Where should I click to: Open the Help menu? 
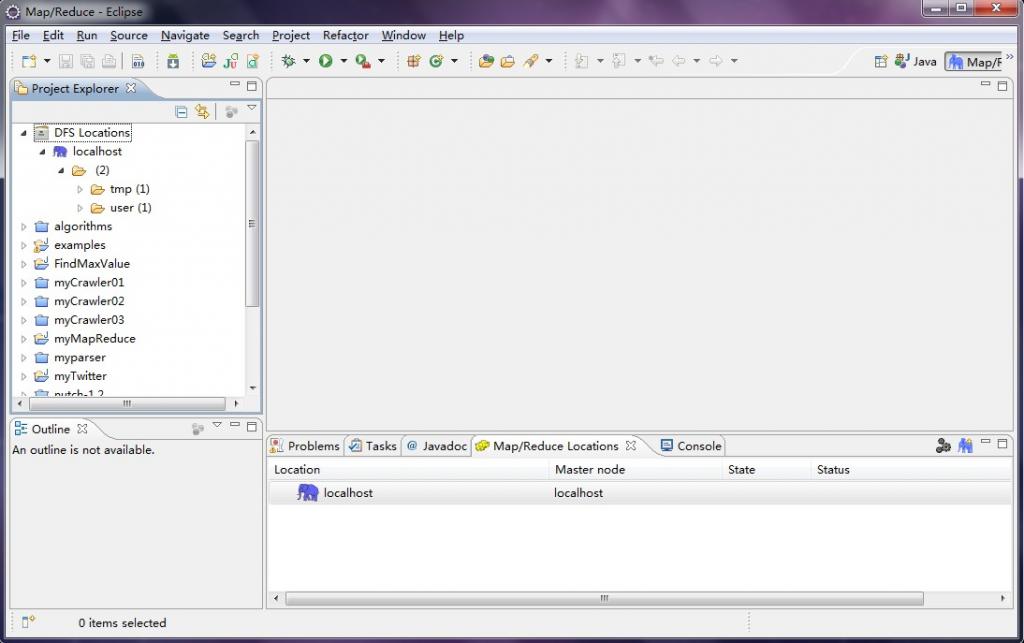pyautogui.click(x=451, y=35)
